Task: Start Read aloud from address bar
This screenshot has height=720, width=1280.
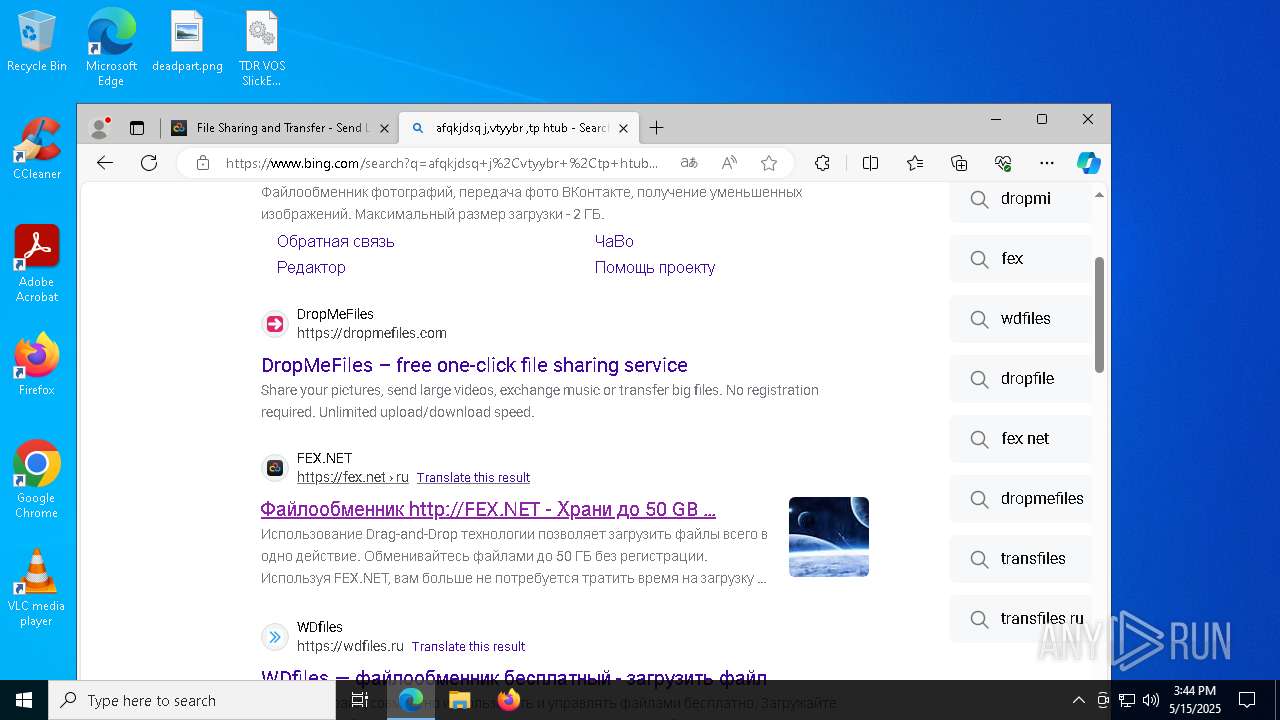Action: pos(729,163)
